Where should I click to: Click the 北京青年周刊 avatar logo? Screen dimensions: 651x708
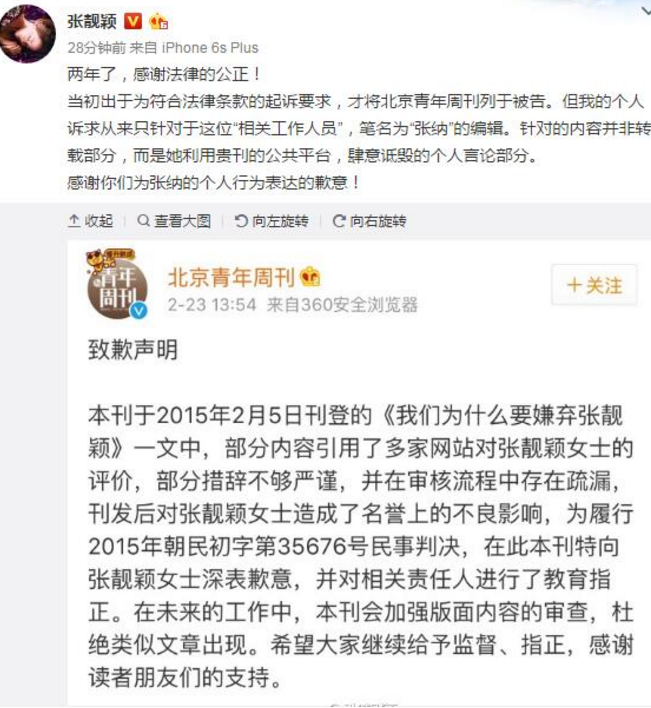pos(117,283)
